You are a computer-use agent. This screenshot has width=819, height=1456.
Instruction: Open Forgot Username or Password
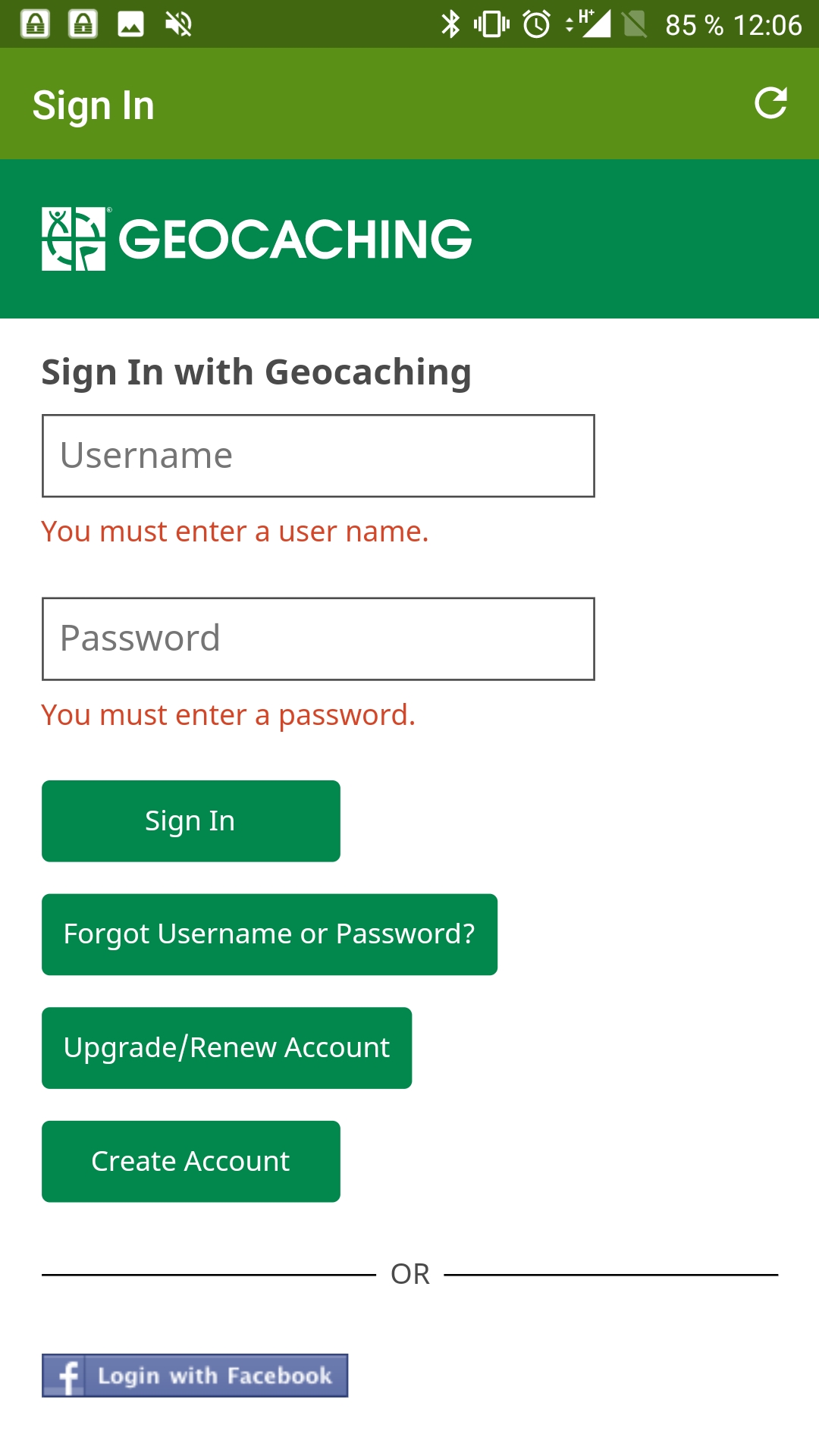tap(269, 934)
